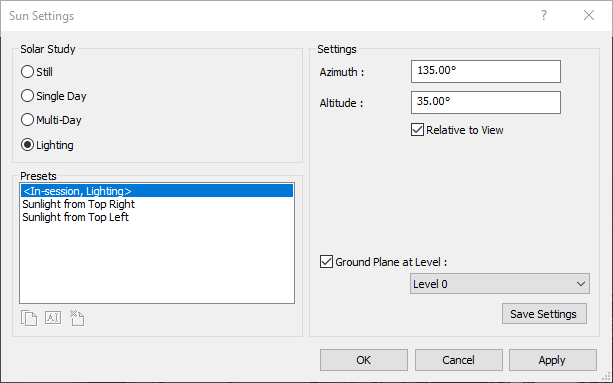The height and width of the screenshot is (383, 613).
Task: Open the Level 0 ground plane dropdown
Action: coord(500,284)
